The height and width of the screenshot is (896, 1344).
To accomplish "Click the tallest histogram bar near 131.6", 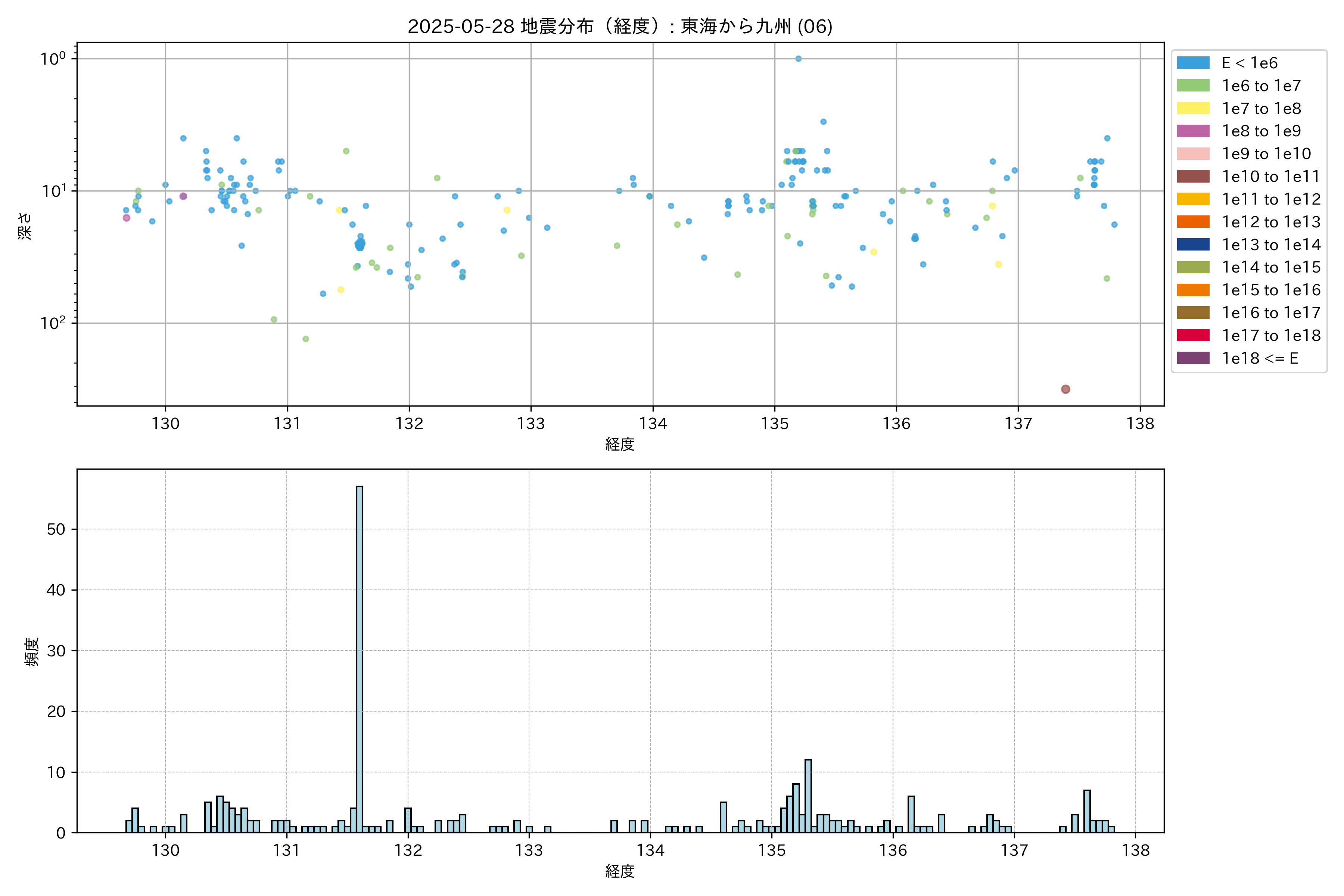I will click(360, 657).
